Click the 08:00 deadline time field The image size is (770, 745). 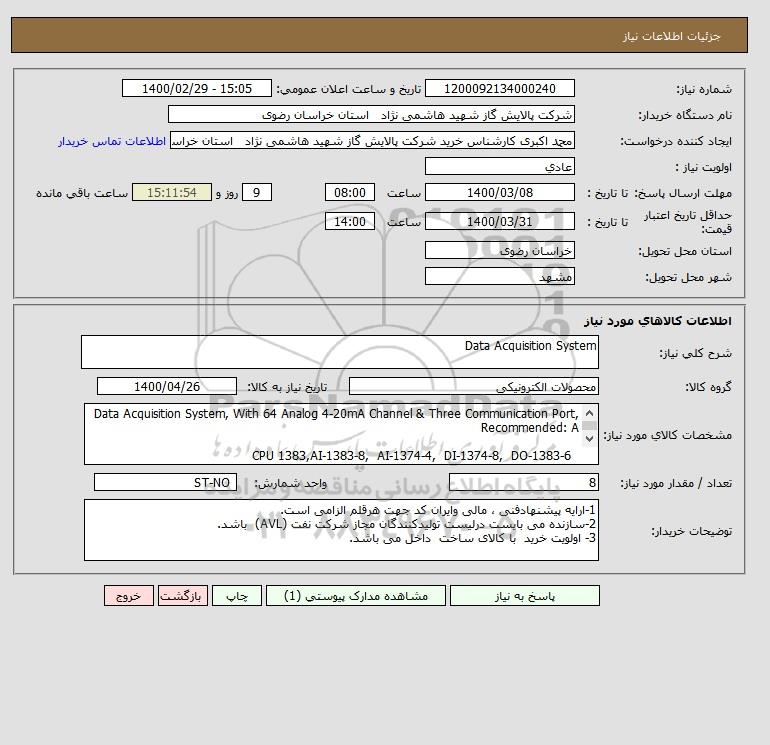tap(350, 193)
